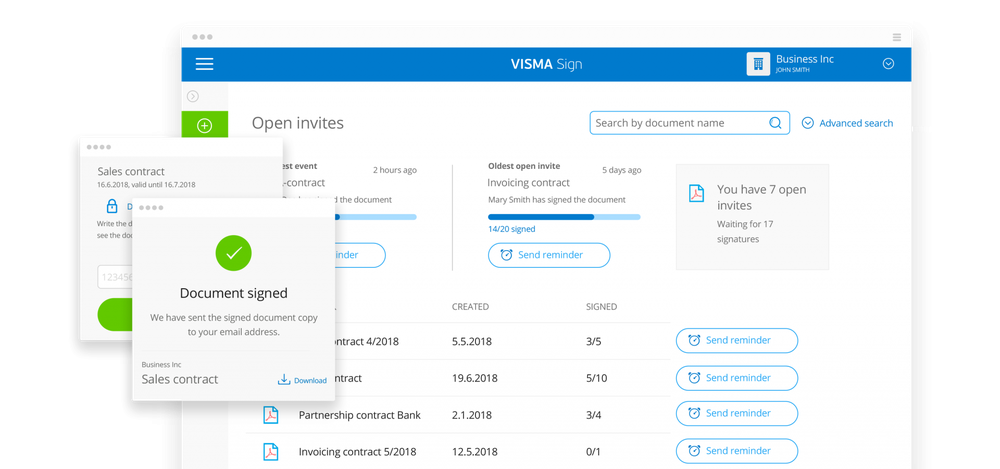Image resolution: width=1000 pixels, height=469 pixels.
Task: Click the CREATED column header
Action: click(470, 306)
